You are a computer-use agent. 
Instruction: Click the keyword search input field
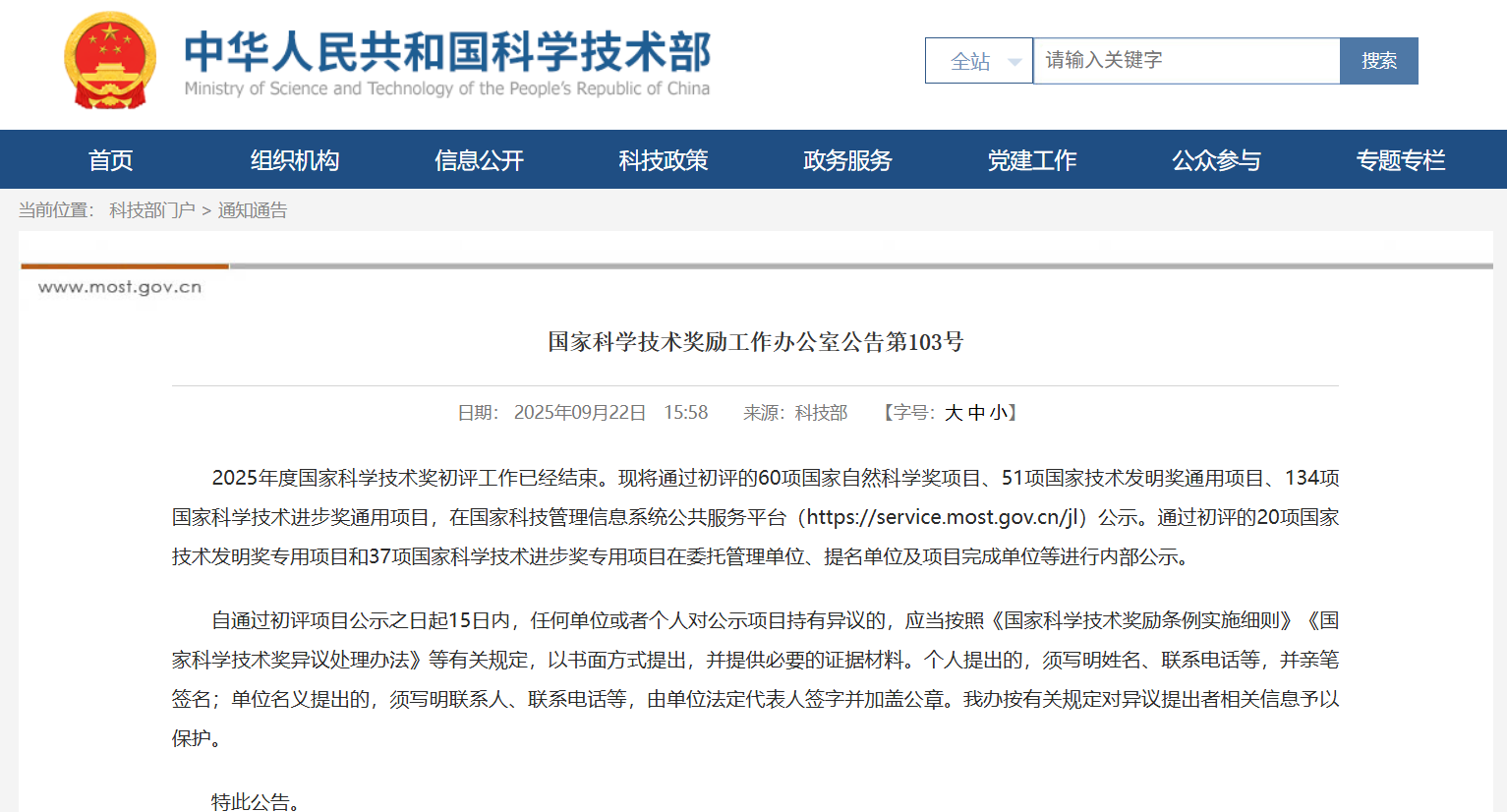(1186, 61)
